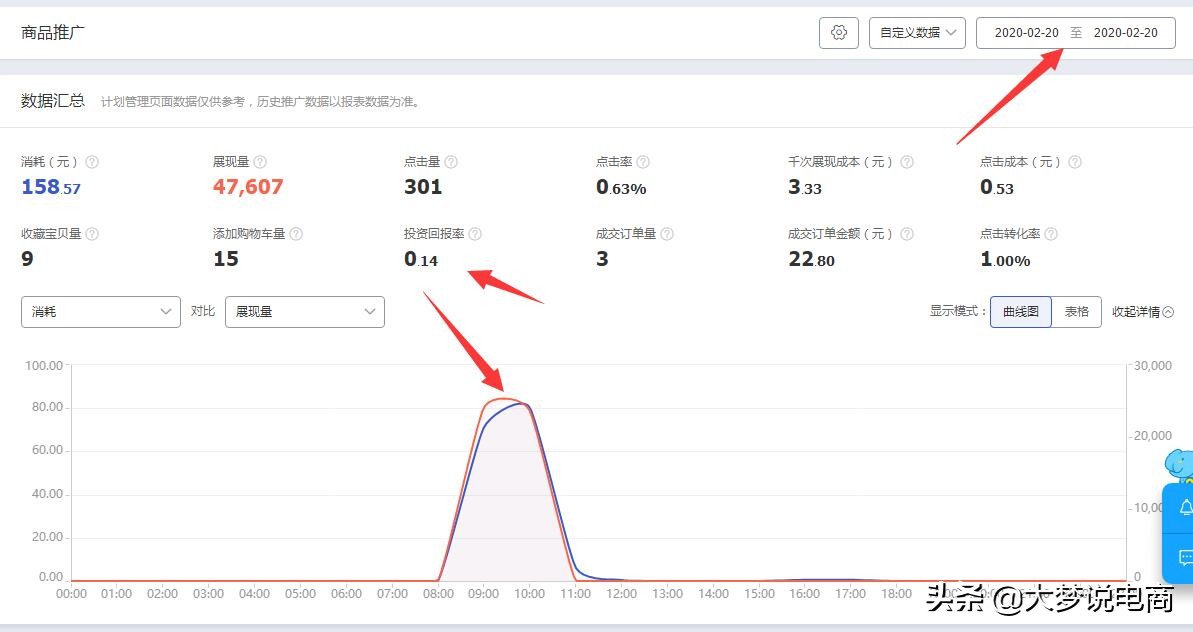Select the 曲线图 display mode
The width and height of the screenshot is (1193, 632).
[x=1019, y=311]
